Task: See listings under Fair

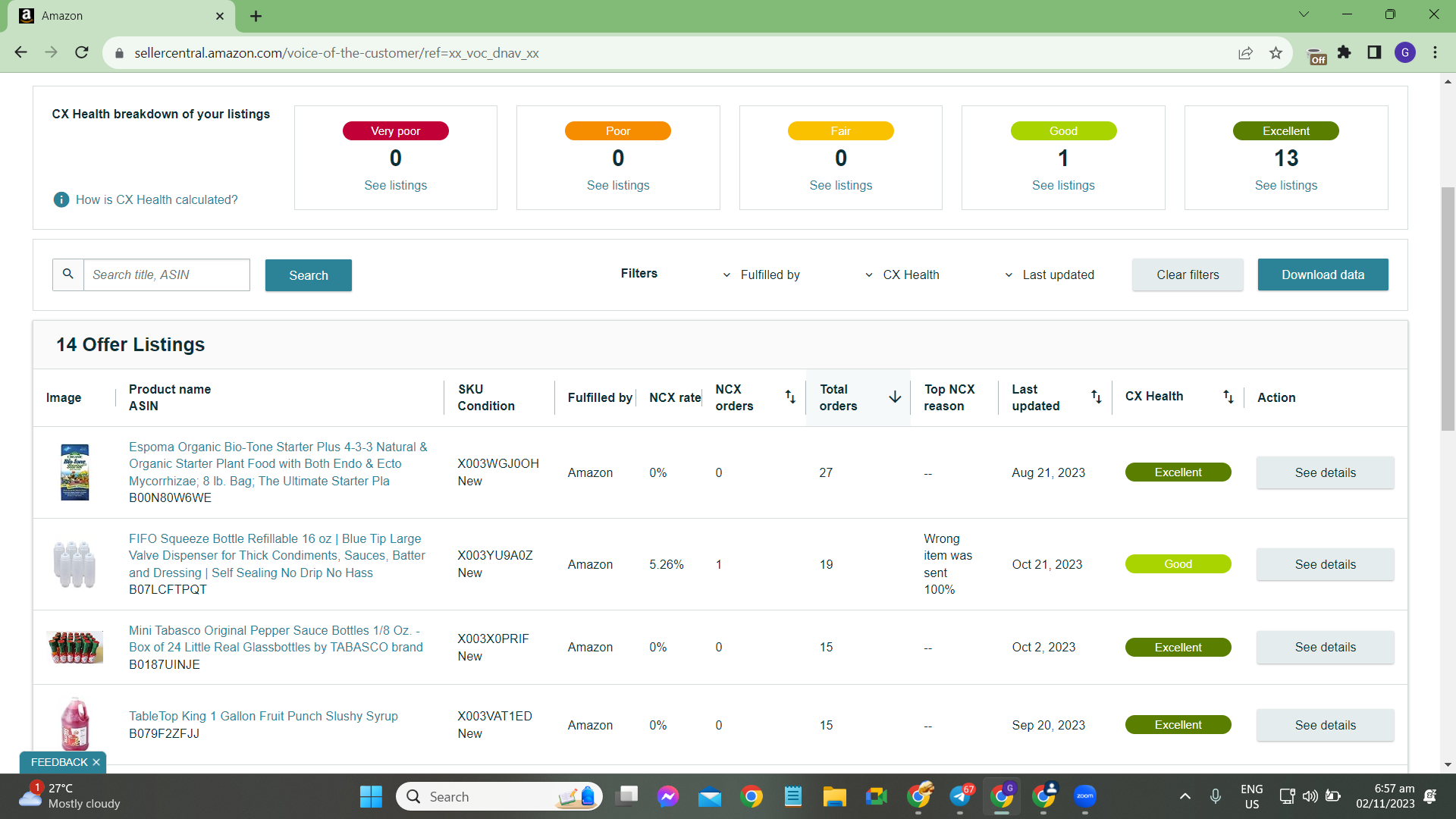Action: 841,185
